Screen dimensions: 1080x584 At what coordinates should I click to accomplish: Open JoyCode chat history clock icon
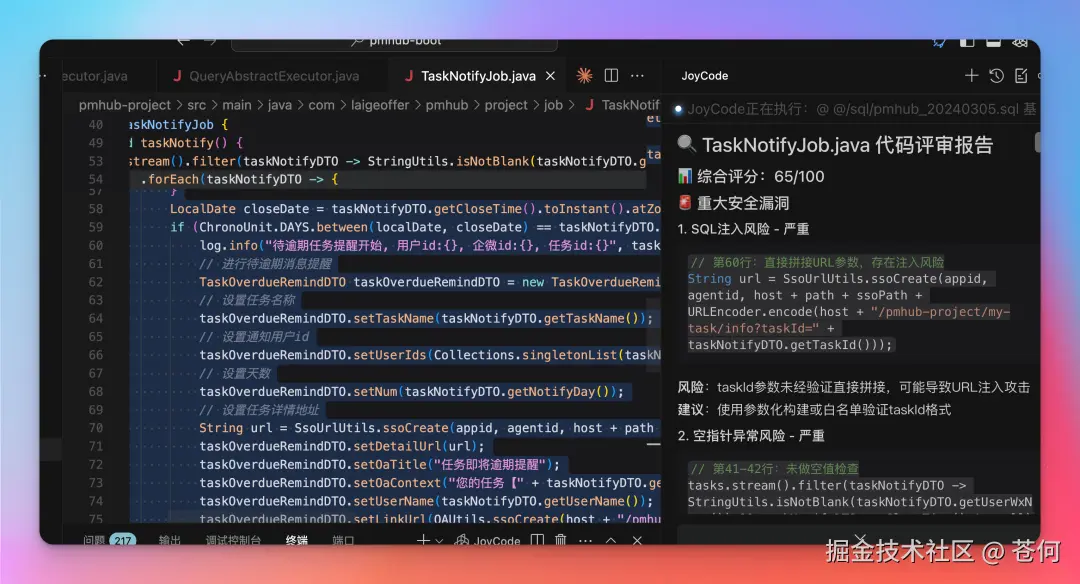(996, 76)
